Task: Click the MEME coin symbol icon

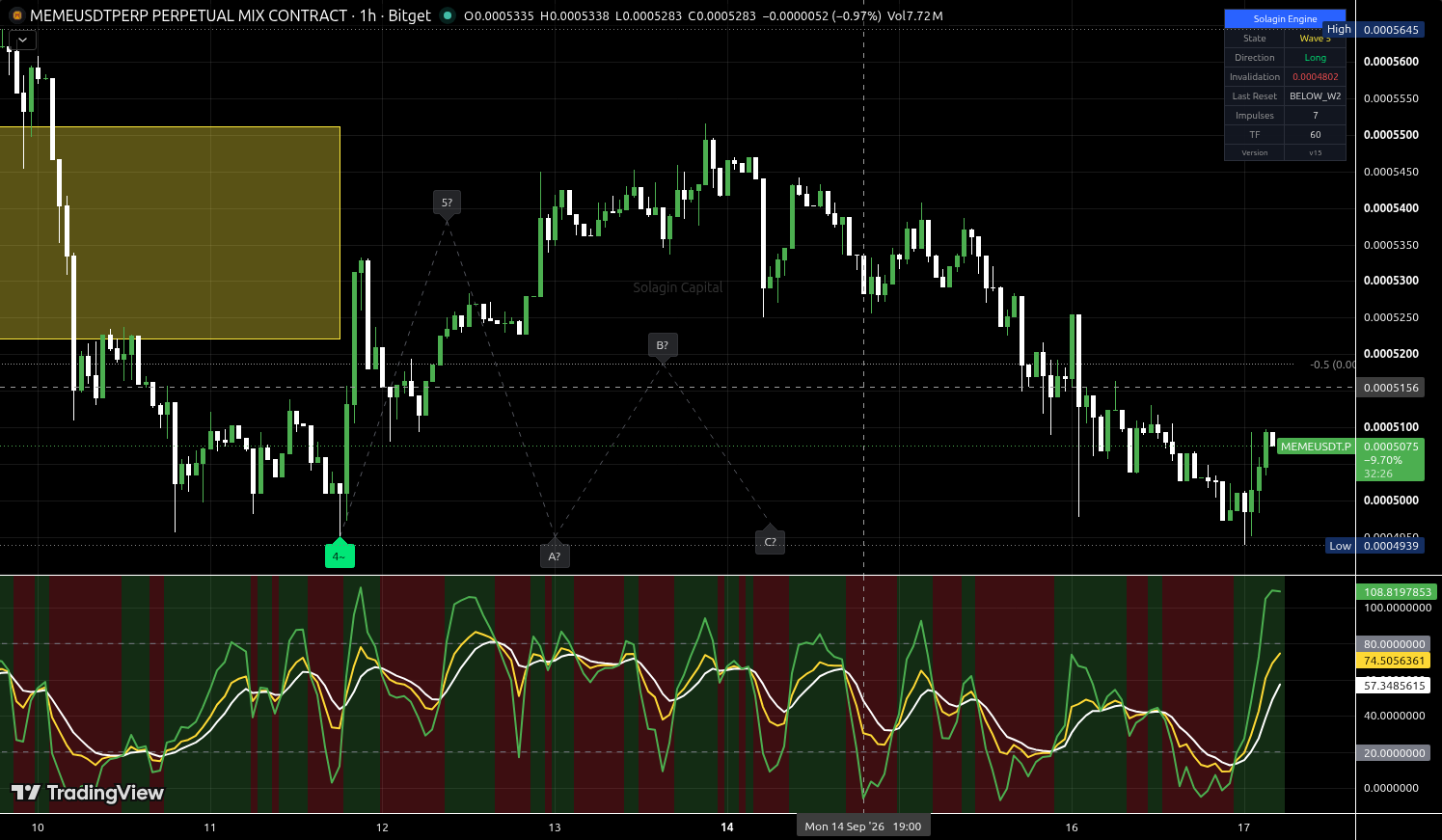Action: [14, 15]
